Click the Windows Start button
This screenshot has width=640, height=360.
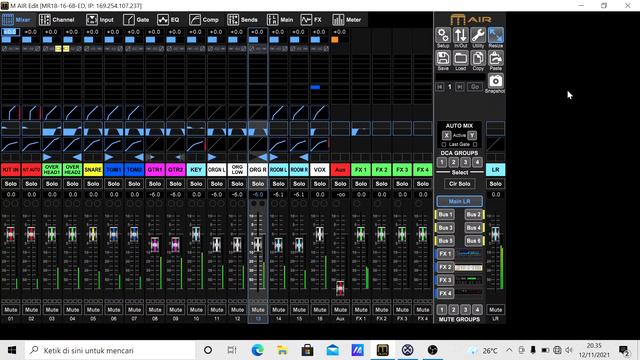tap(12, 350)
